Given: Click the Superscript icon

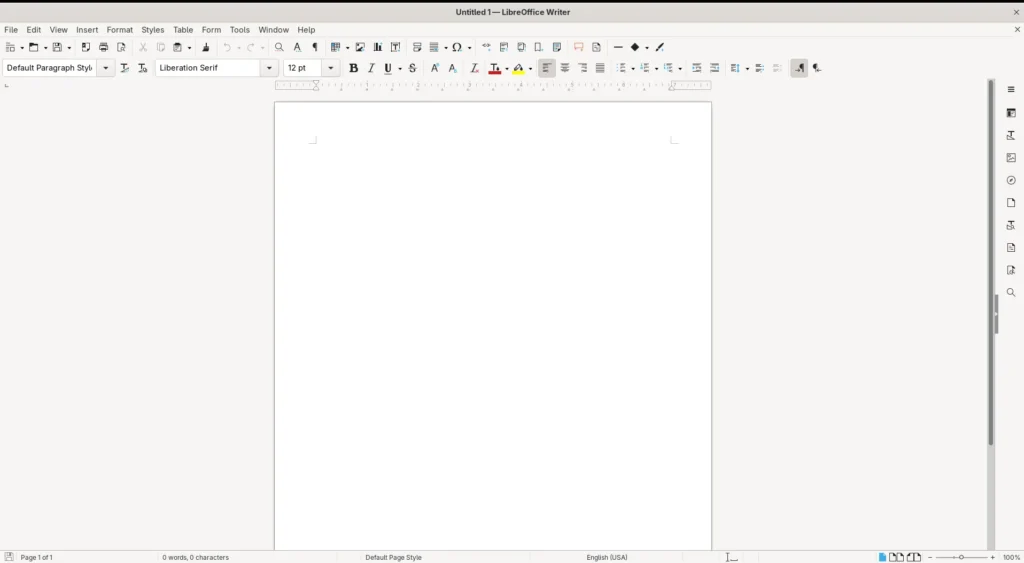Looking at the screenshot, I should [434, 68].
